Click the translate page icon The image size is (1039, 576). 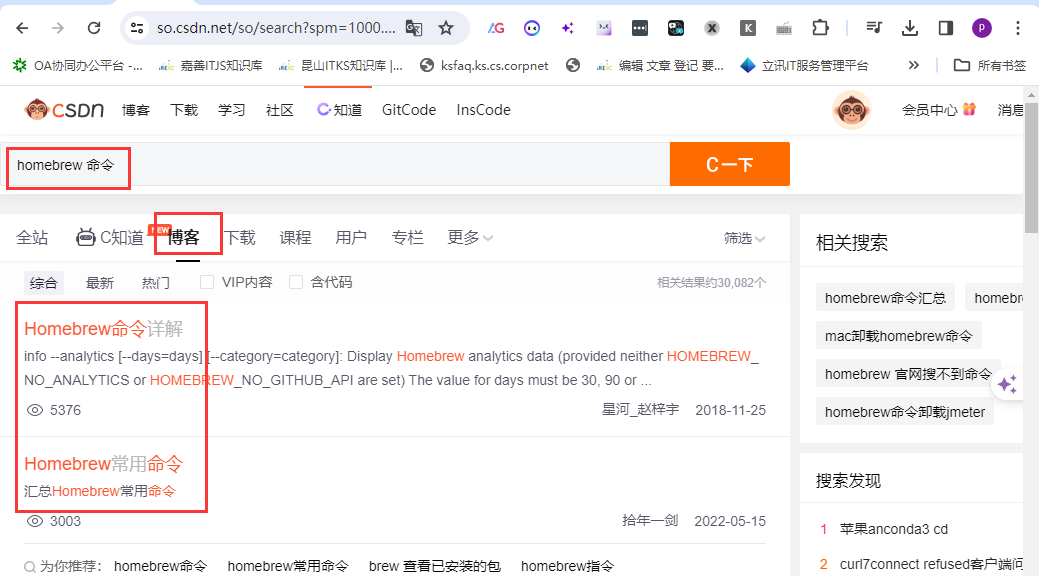414,28
